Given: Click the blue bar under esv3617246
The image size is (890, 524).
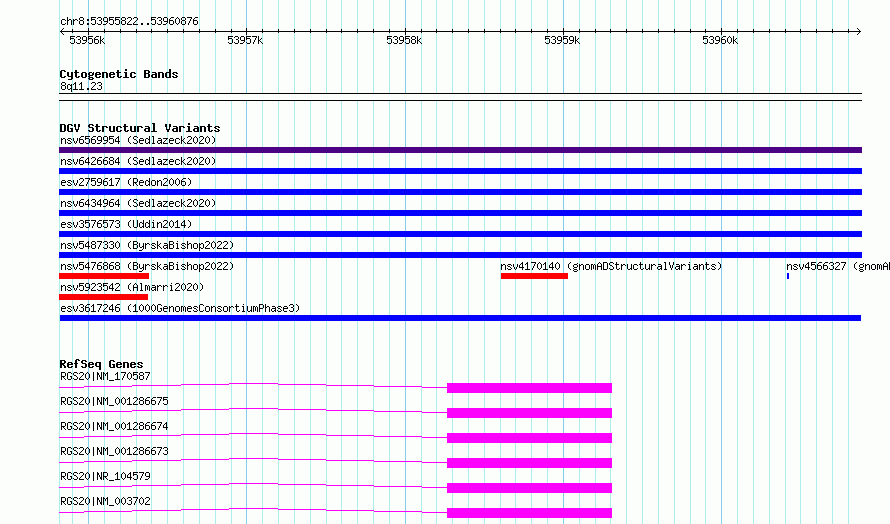Looking at the screenshot, I should click(460, 318).
